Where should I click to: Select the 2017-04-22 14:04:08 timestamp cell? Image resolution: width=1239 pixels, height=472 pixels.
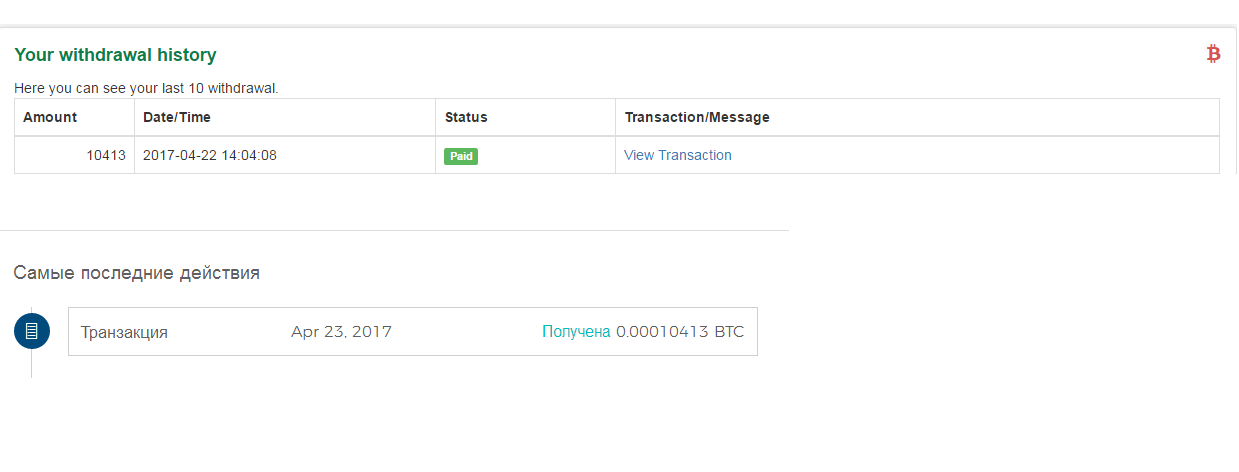tap(210, 155)
